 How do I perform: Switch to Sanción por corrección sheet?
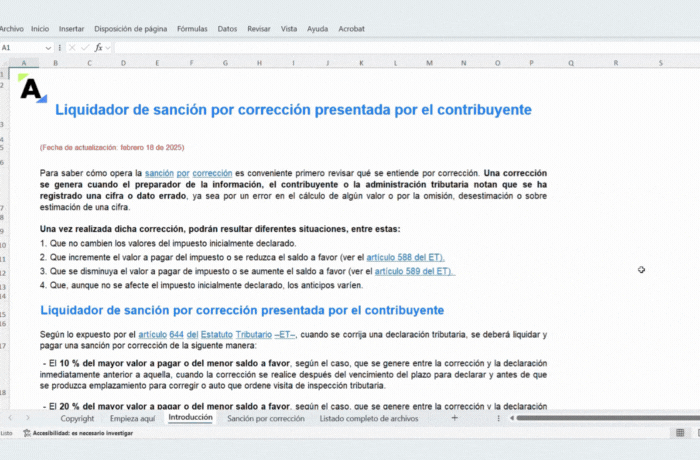coord(266,418)
